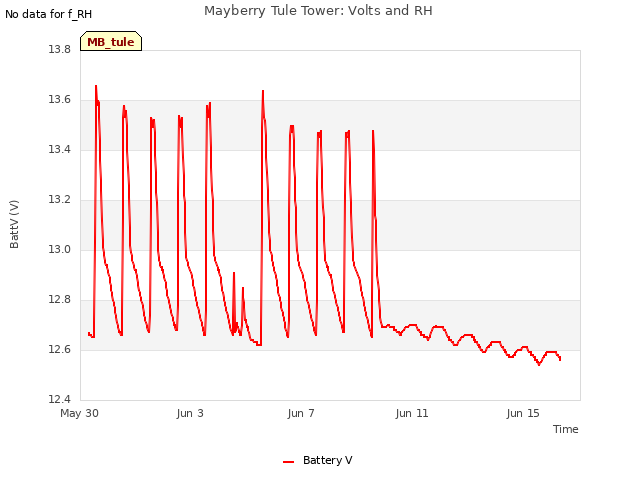This screenshot has width=640, height=480.
Task: Click the MB_tule label tag
Action: click(111, 41)
